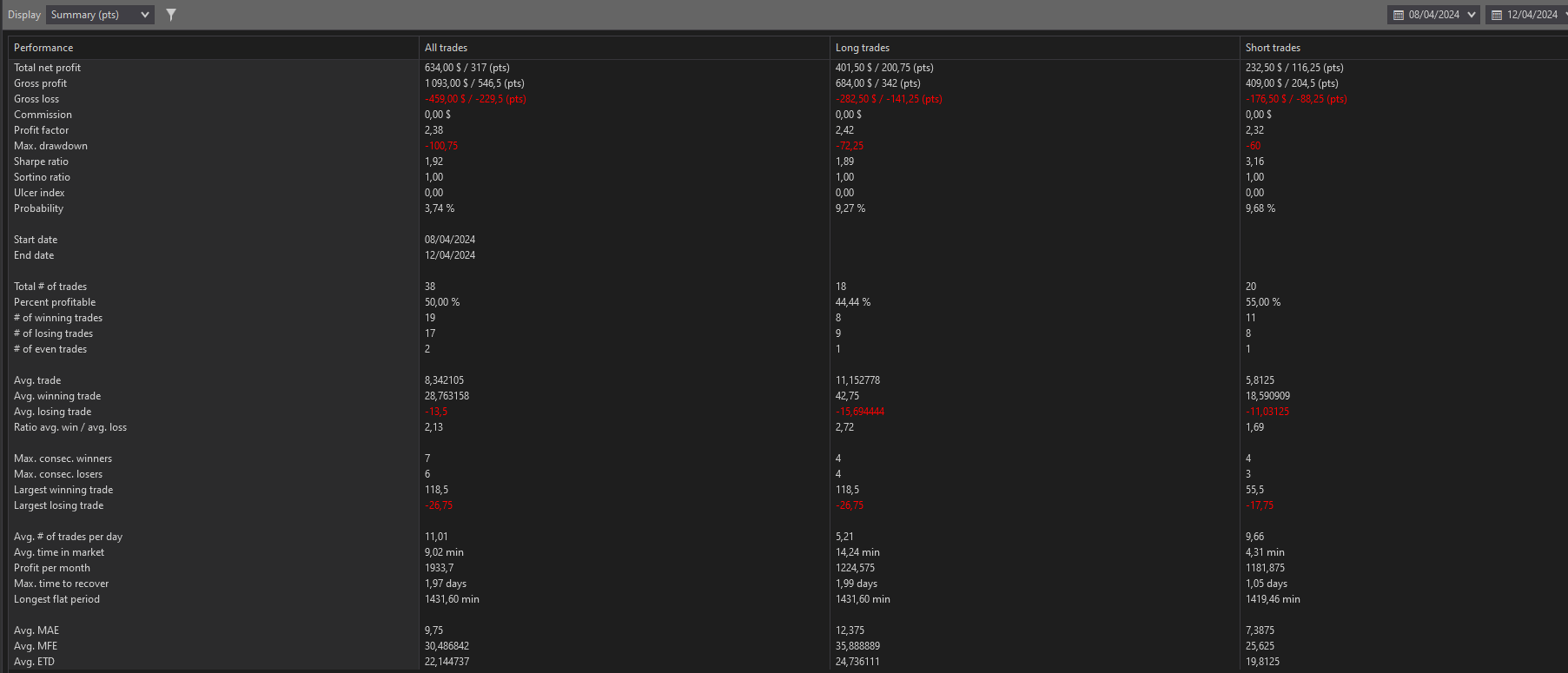
Task: Click calendar icon beside 12/04/2024
Action: (1497, 15)
